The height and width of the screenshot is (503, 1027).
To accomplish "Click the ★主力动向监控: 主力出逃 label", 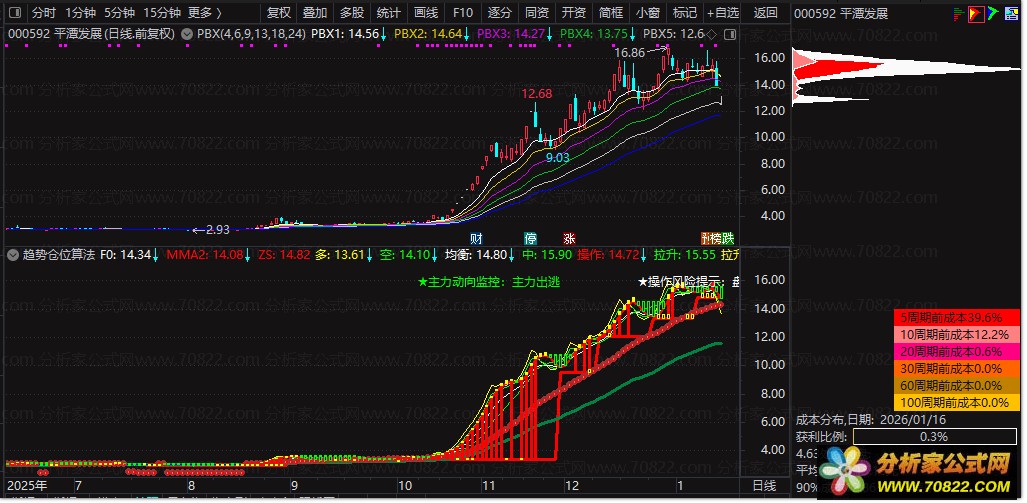I will point(489,282).
